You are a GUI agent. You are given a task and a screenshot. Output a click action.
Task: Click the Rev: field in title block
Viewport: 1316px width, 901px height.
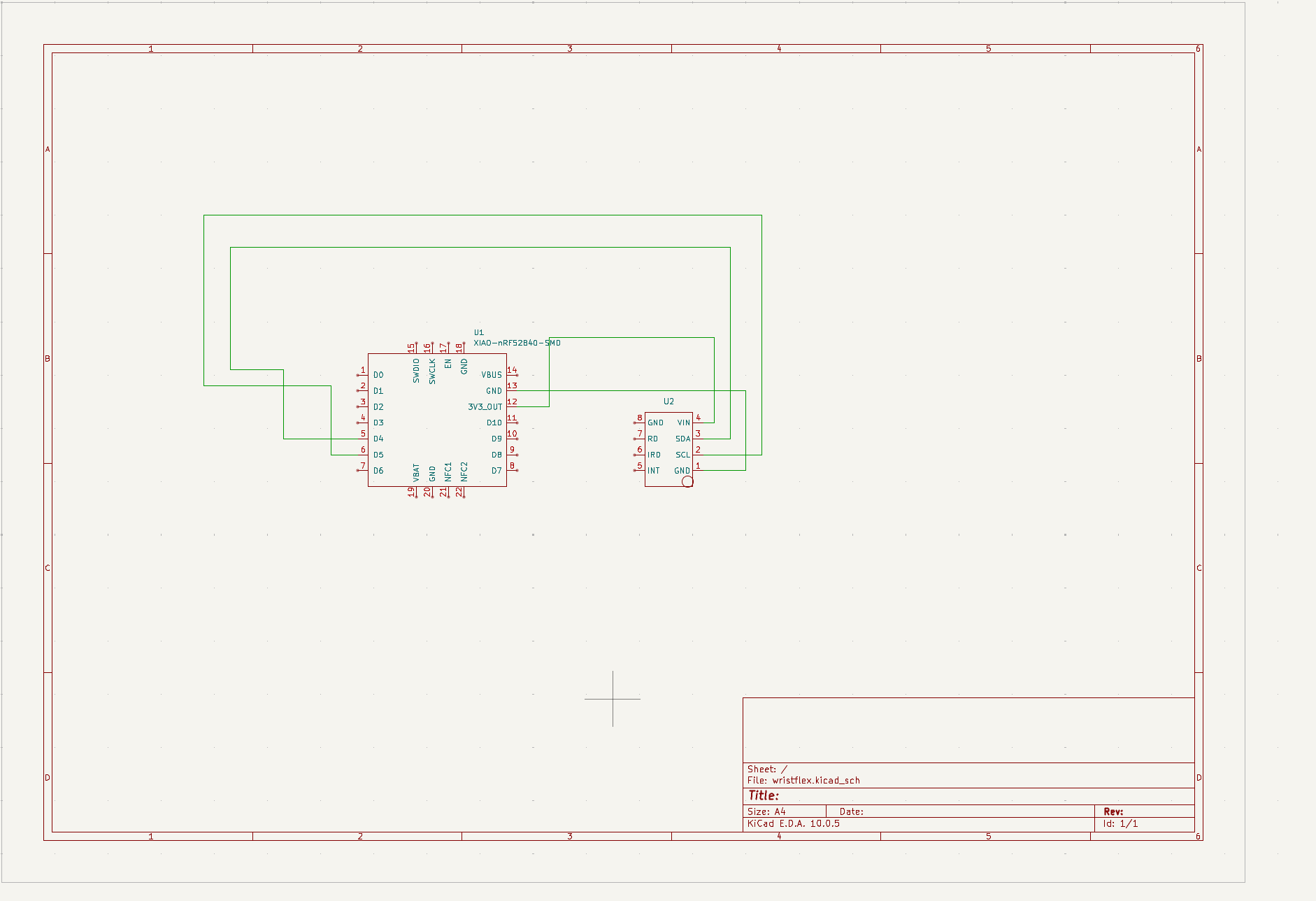click(x=1113, y=811)
